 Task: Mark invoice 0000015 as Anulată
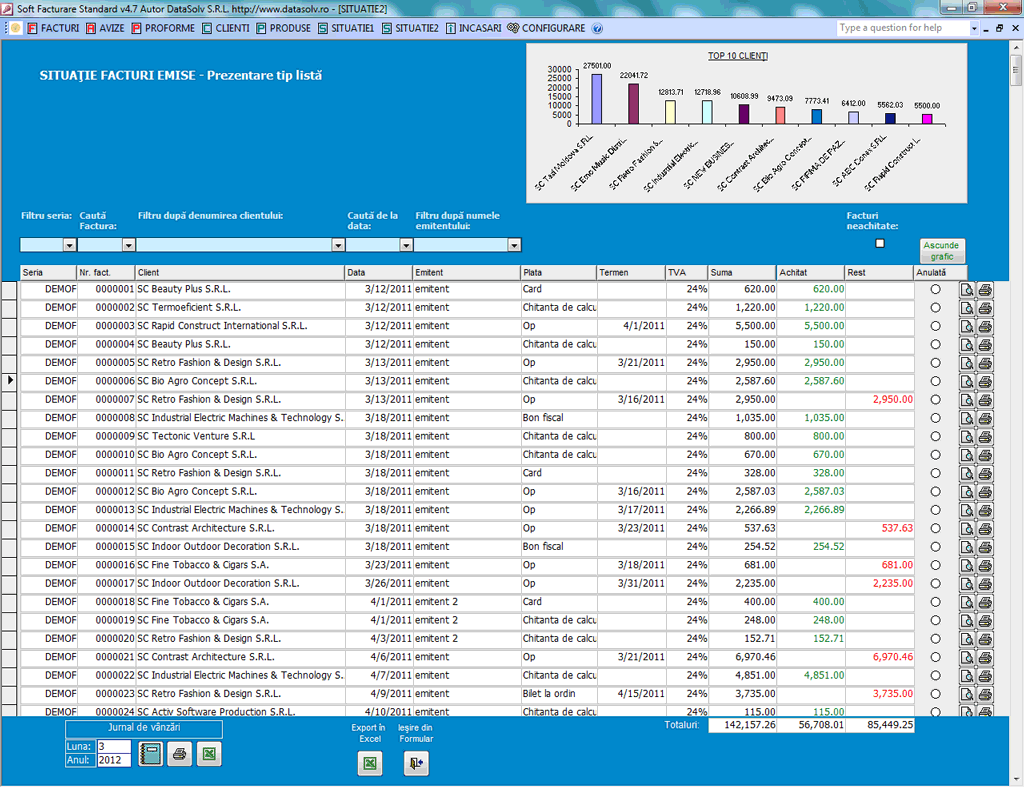click(935, 547)
